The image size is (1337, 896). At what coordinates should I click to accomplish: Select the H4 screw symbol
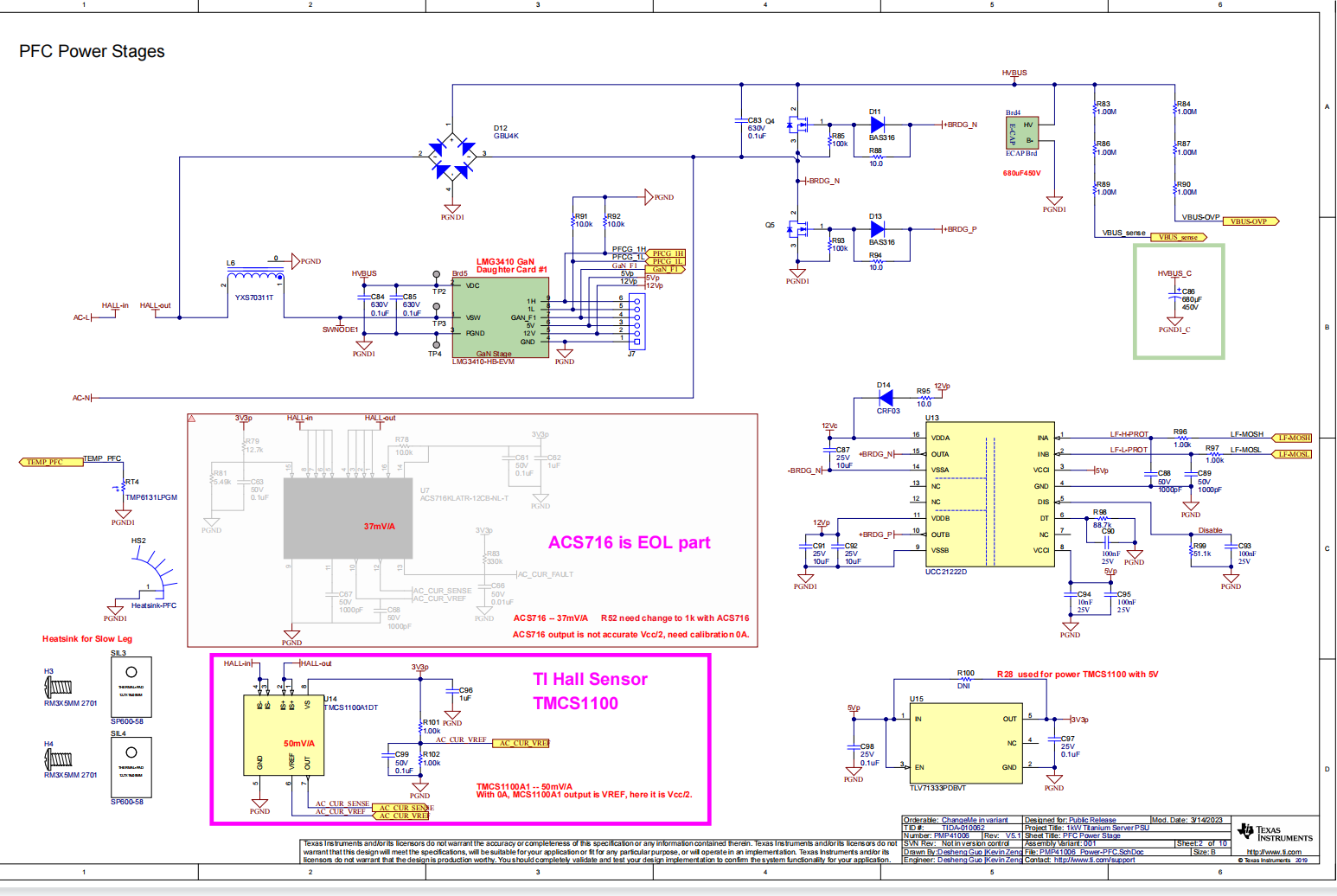coord(58,759)
